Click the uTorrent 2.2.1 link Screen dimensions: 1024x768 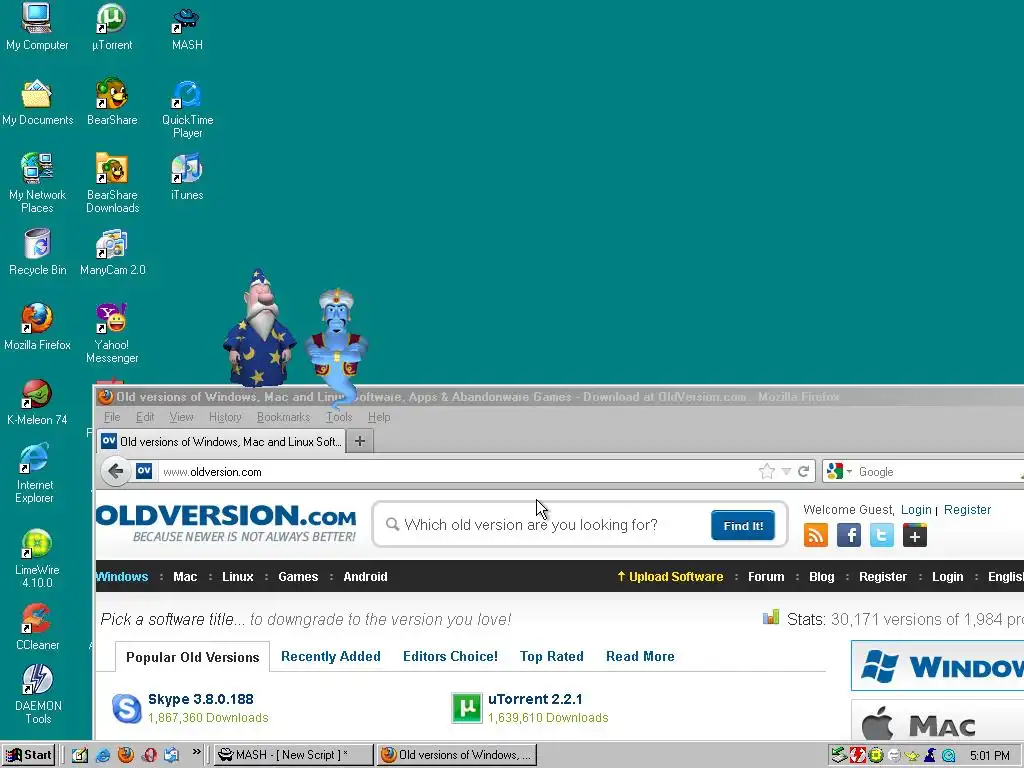[535, 699]
